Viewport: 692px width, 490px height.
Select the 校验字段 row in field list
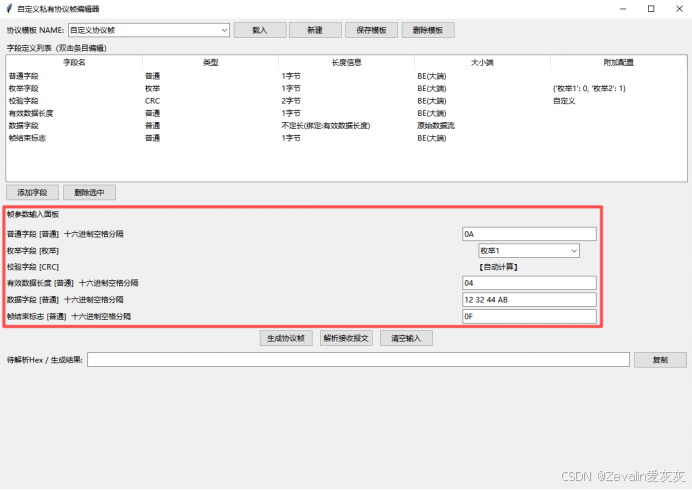click(346, 101)
